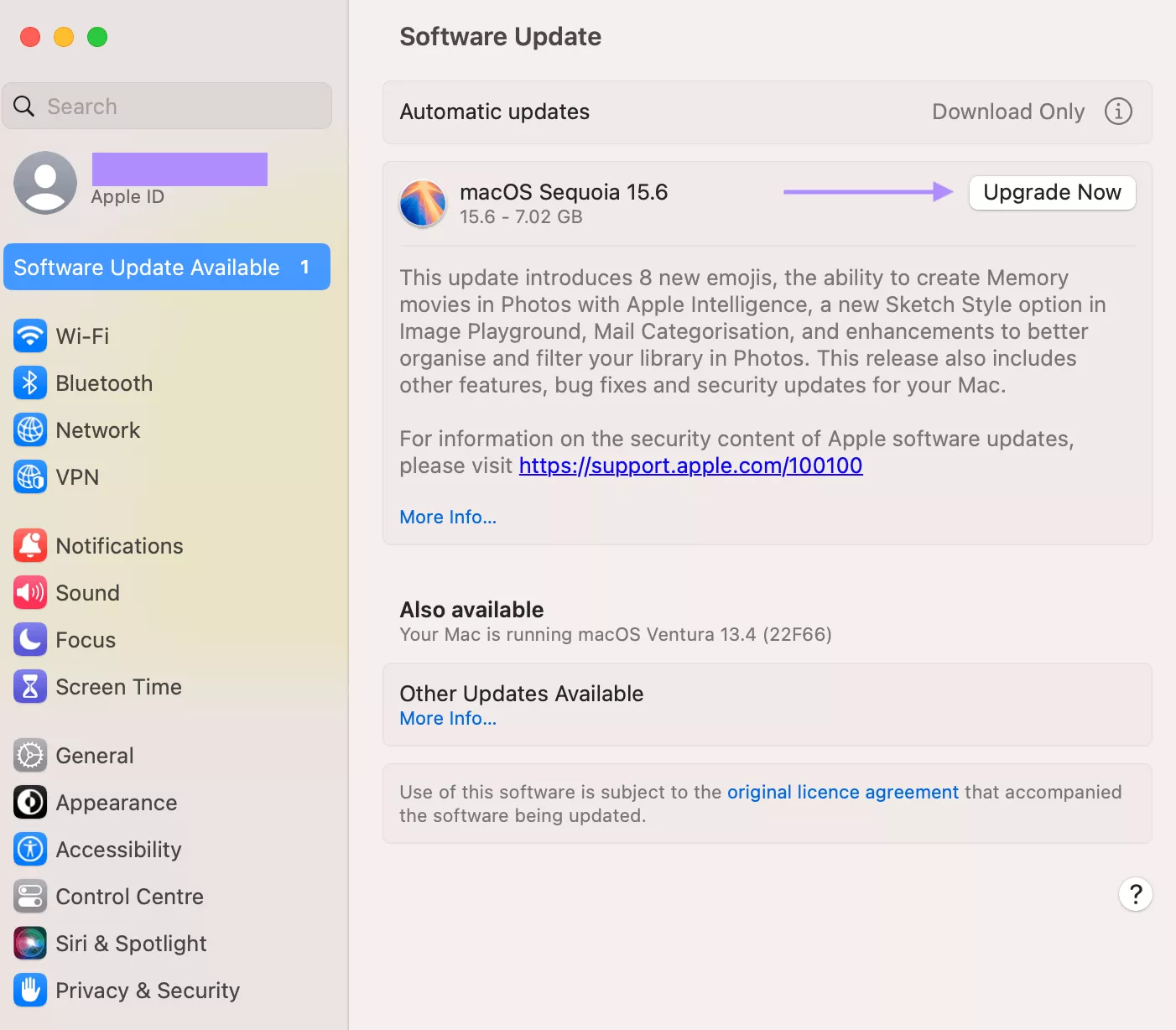Click the magnifier icon in search
Screen dimensions: 1176x1030
pos(24,107)
